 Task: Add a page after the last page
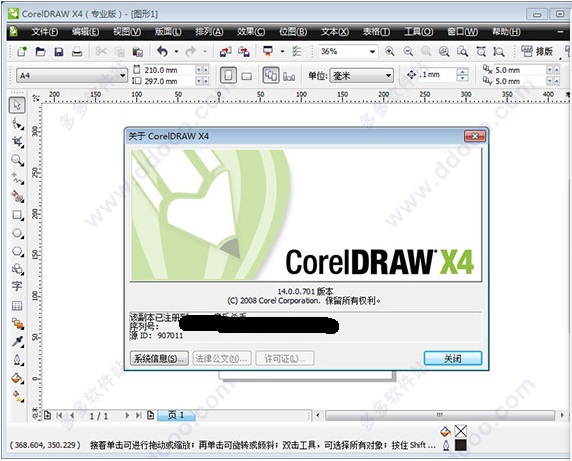150,415
